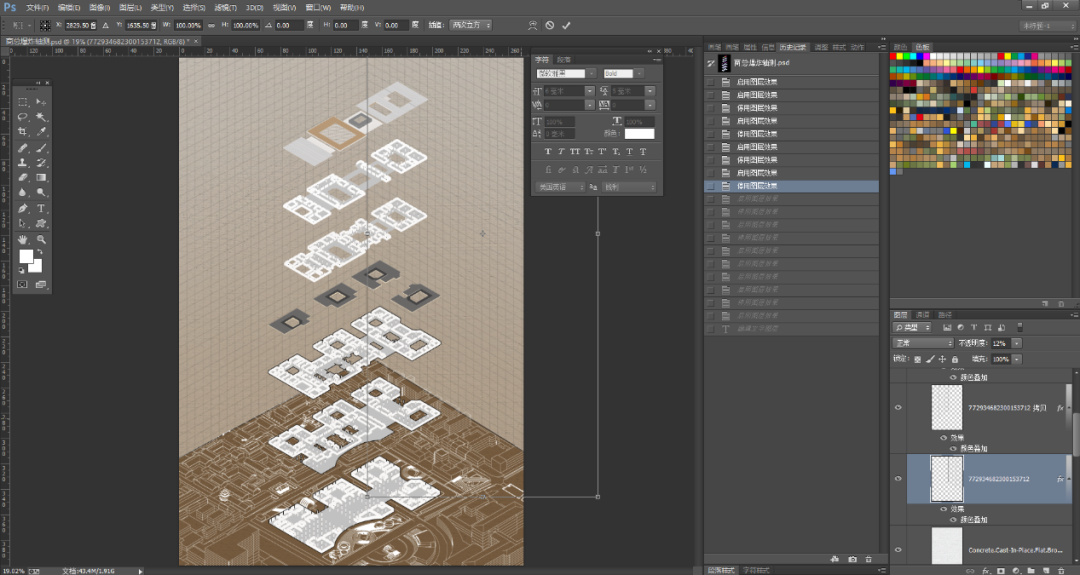Open the 滤镜(T) menu

(226, 7)
